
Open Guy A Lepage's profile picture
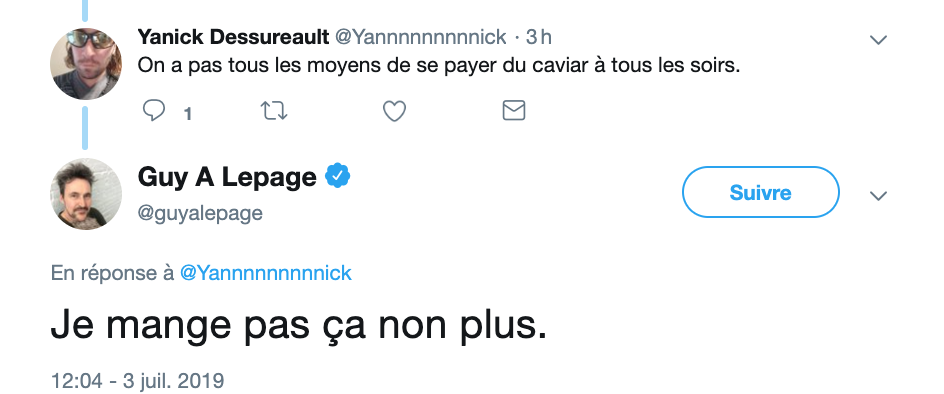pyautogui.click(x=85, y=194)
